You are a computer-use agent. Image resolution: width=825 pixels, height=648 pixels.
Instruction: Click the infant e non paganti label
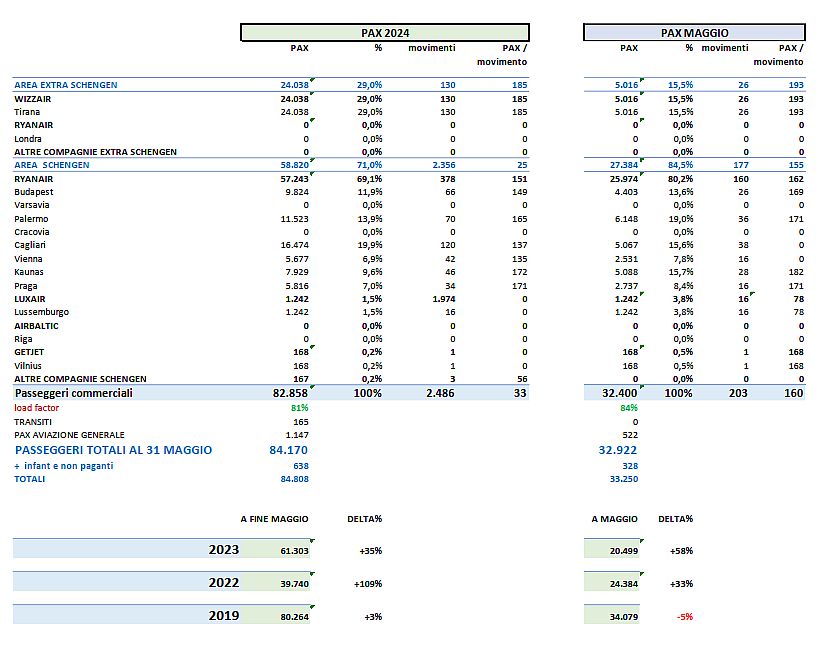[x=68, y=466]
